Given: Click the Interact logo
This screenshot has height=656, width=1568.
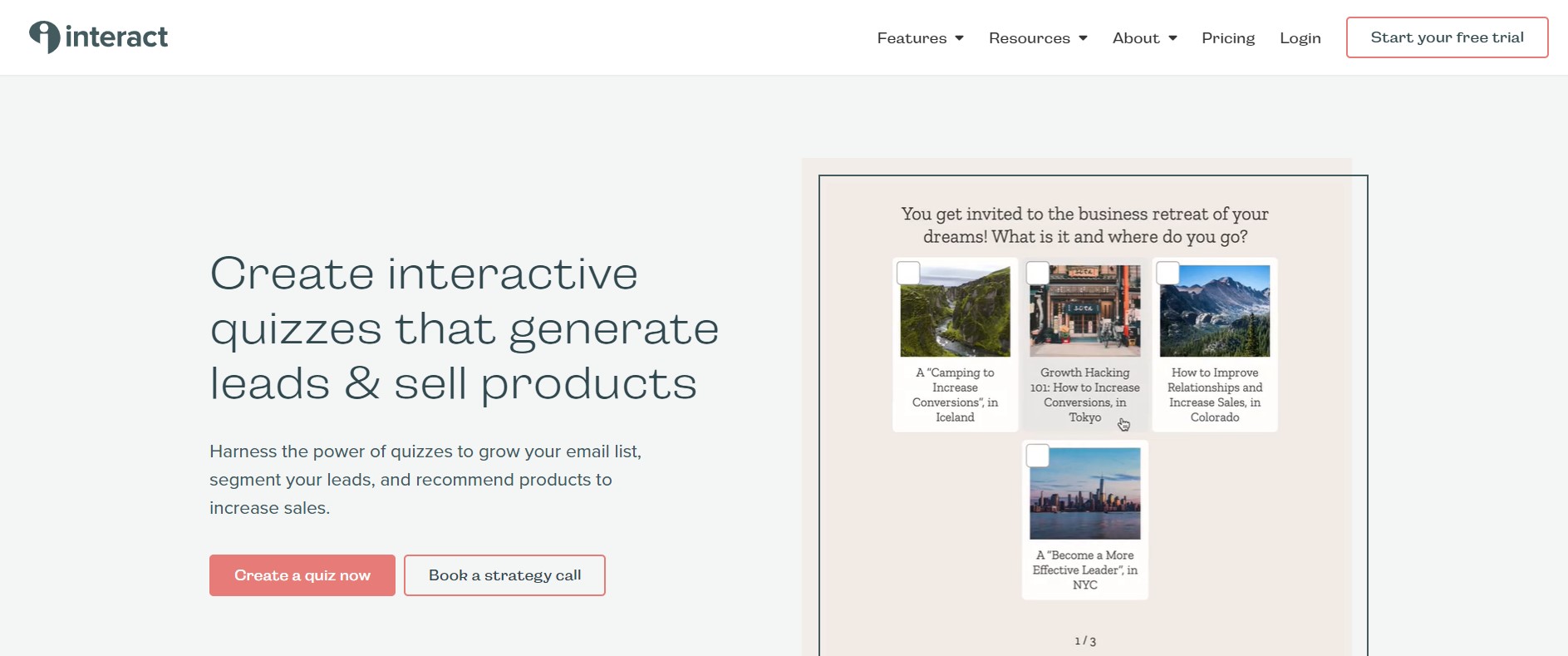Looking at the screenshot, I should (98, 37).
